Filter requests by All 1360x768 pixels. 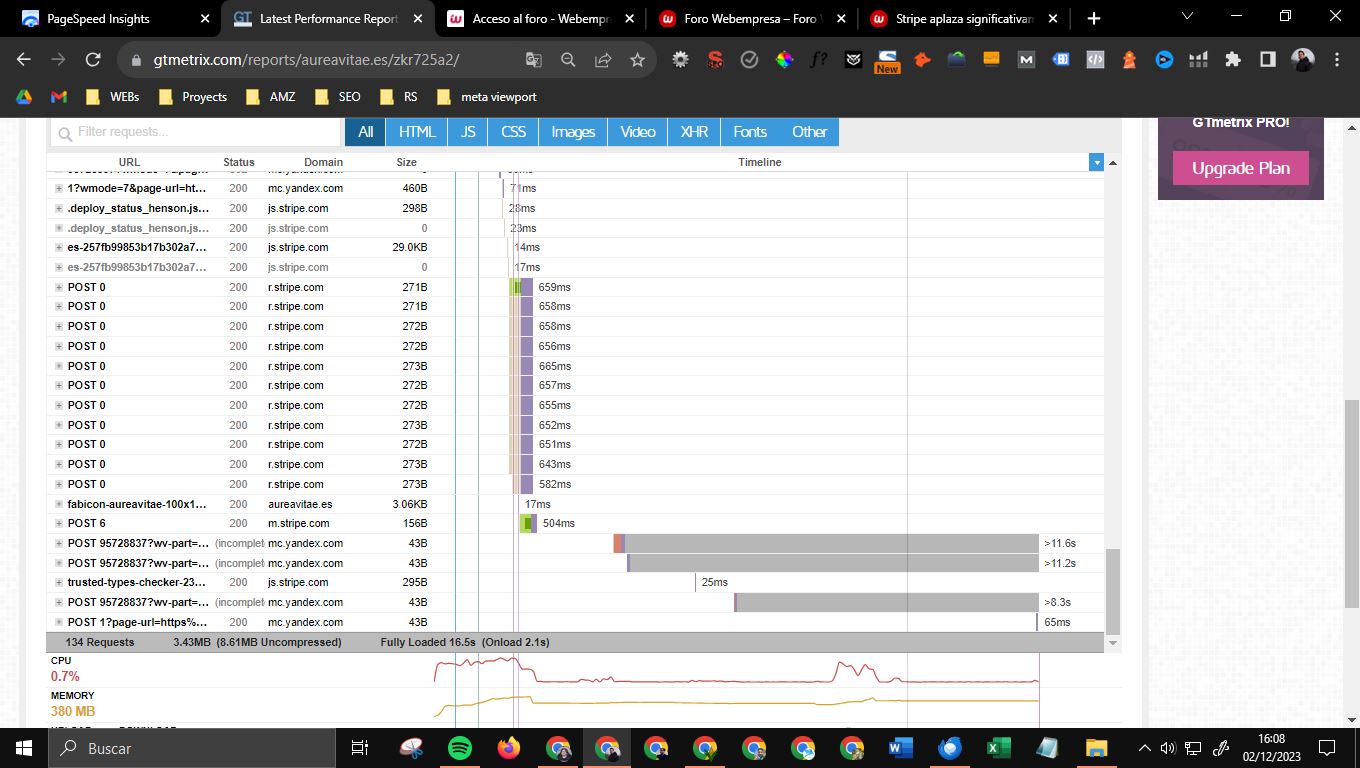point(366,132)
